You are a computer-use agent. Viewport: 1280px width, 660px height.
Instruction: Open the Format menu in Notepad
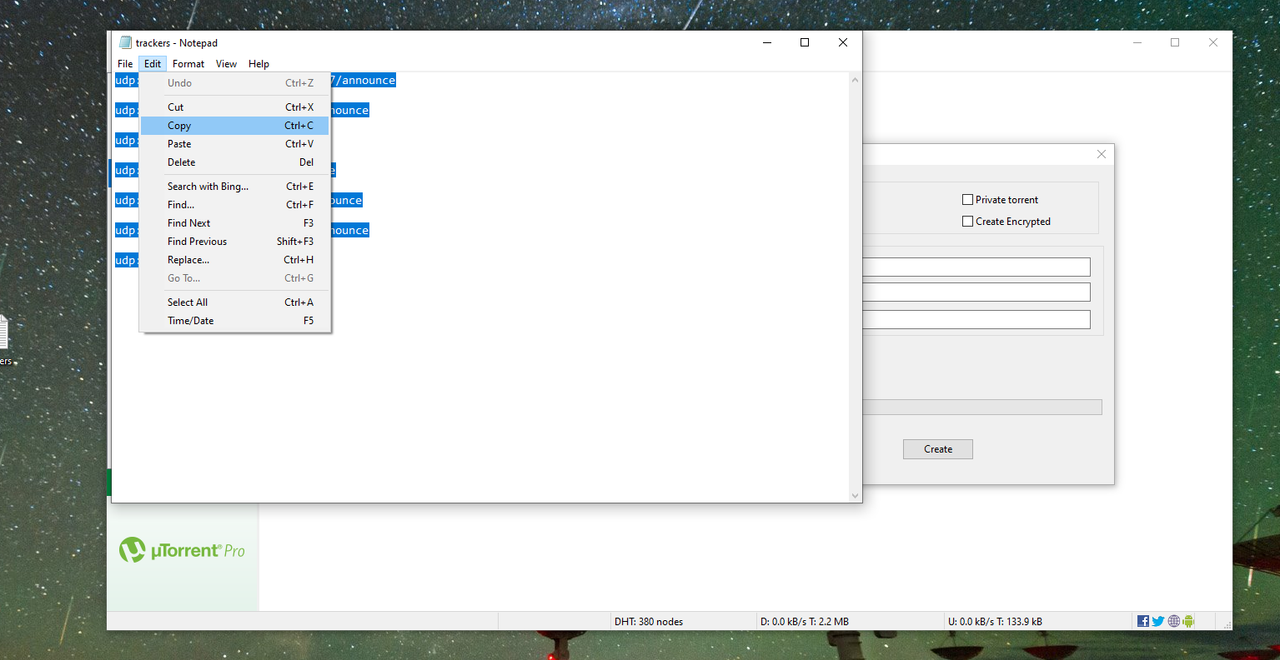point(188,64)
